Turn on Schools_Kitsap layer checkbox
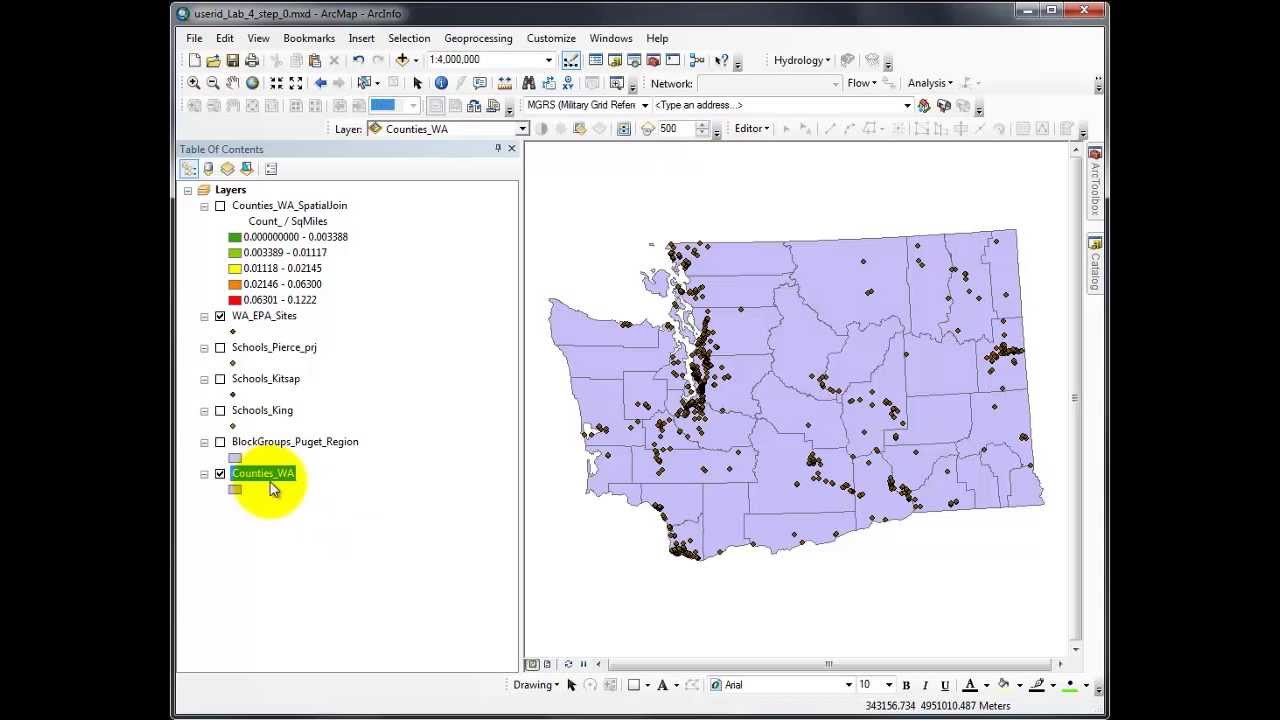The image size is (1280, 720). pyautogui.click(x=220, y=379)
